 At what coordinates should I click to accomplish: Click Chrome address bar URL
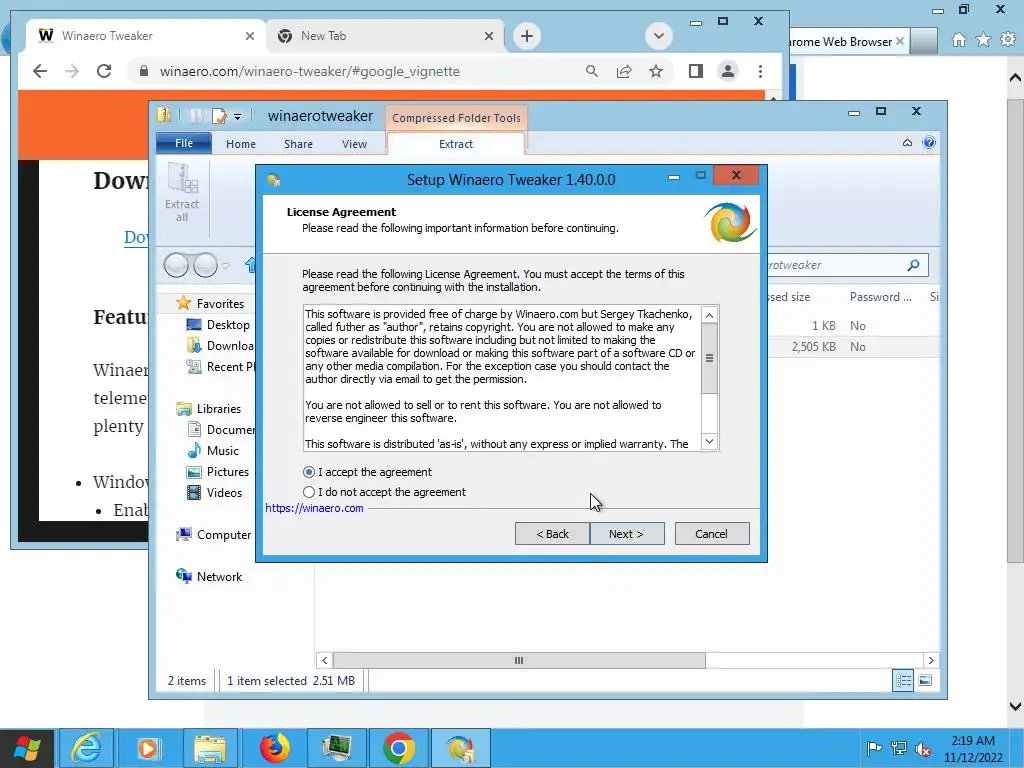point(310,71)
